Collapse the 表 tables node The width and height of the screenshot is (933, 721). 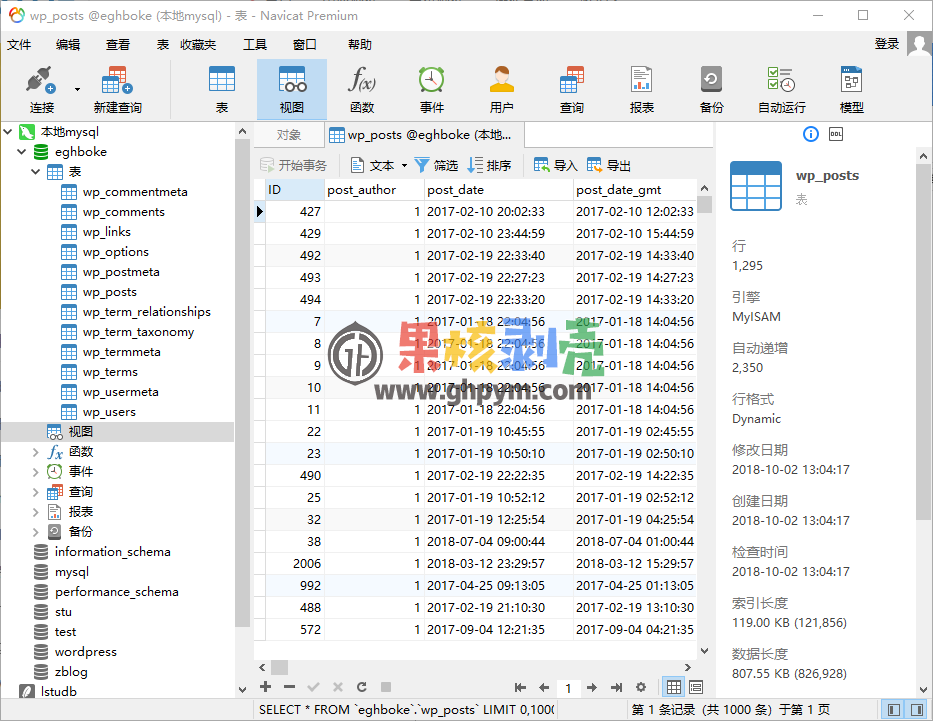click(36, 172)
